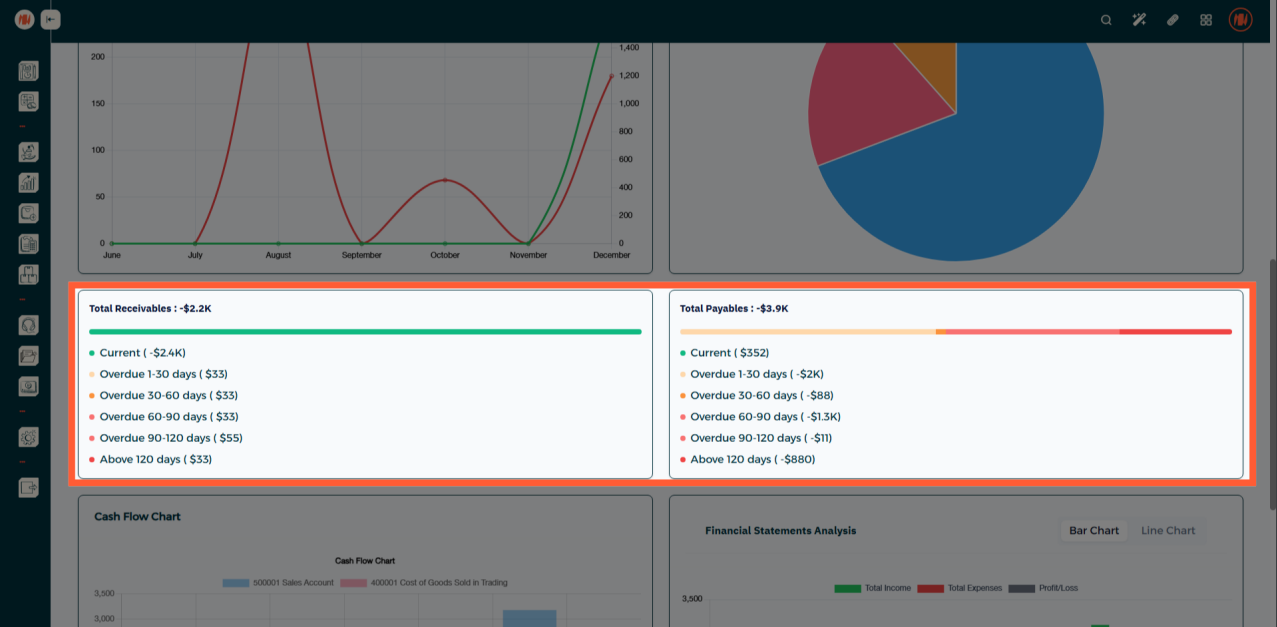The height and width of the screenshot is (627, 1277).
Task: Toggle the 500001 Sales Account legend entry
Action: [278, 582]
